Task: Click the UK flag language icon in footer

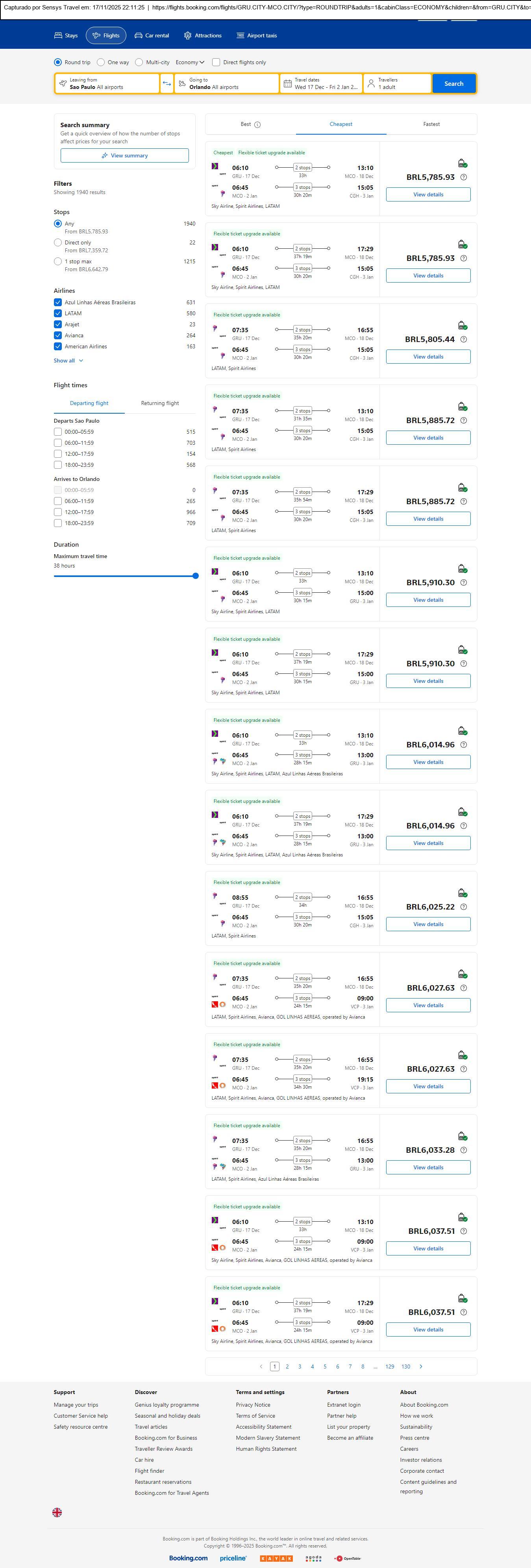Action: 57,1512
